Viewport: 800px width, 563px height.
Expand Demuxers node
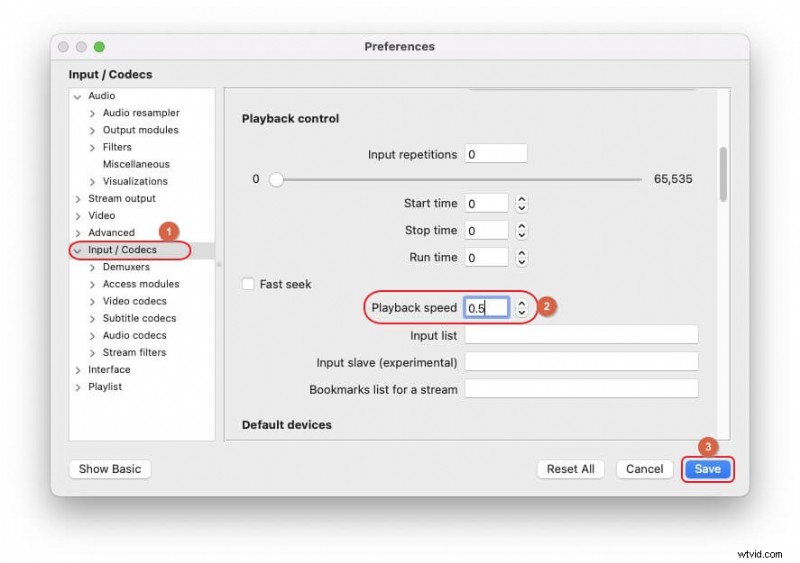point(92,267)
